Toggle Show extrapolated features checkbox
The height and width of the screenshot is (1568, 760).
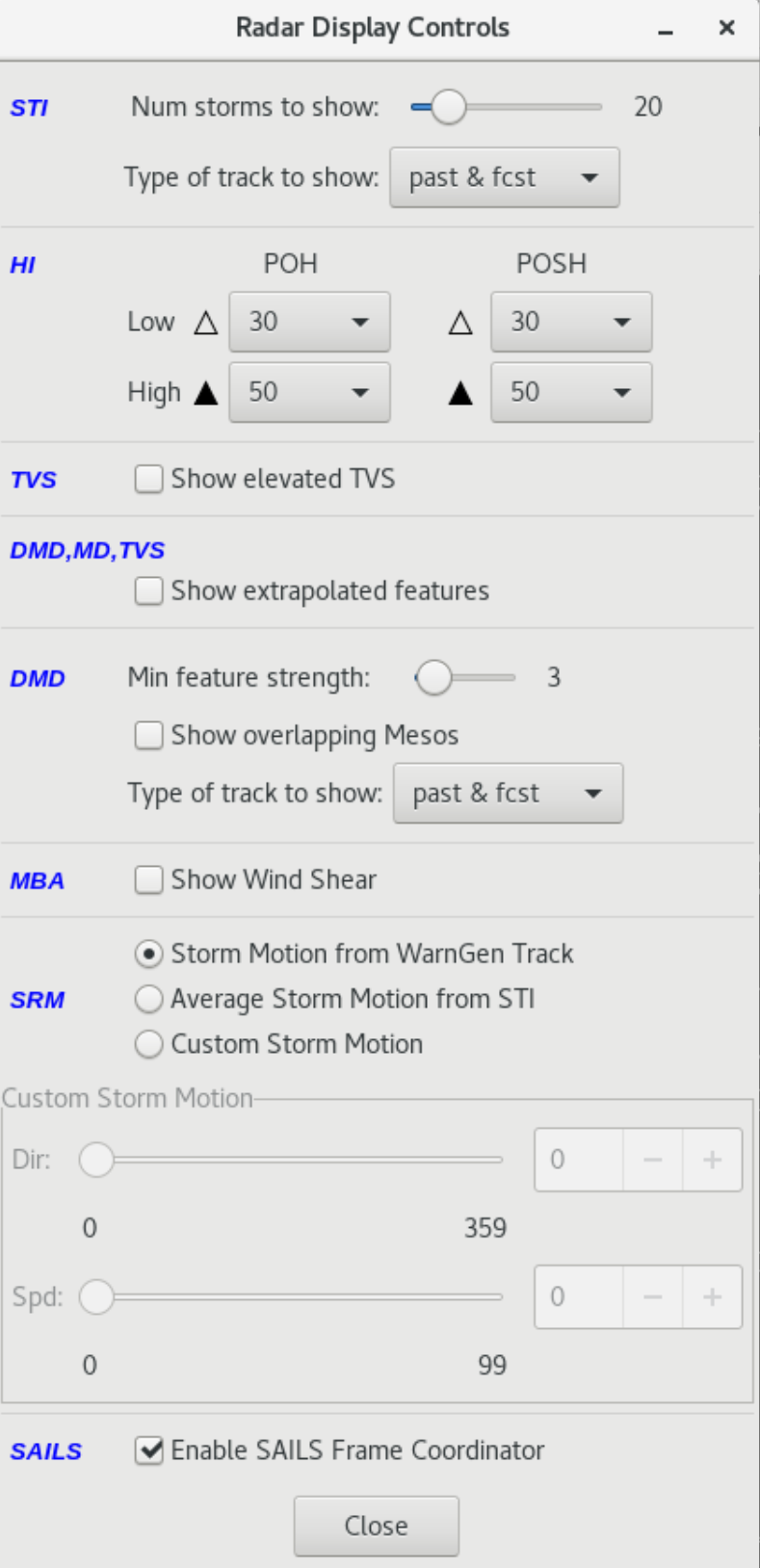coord(148,590)
